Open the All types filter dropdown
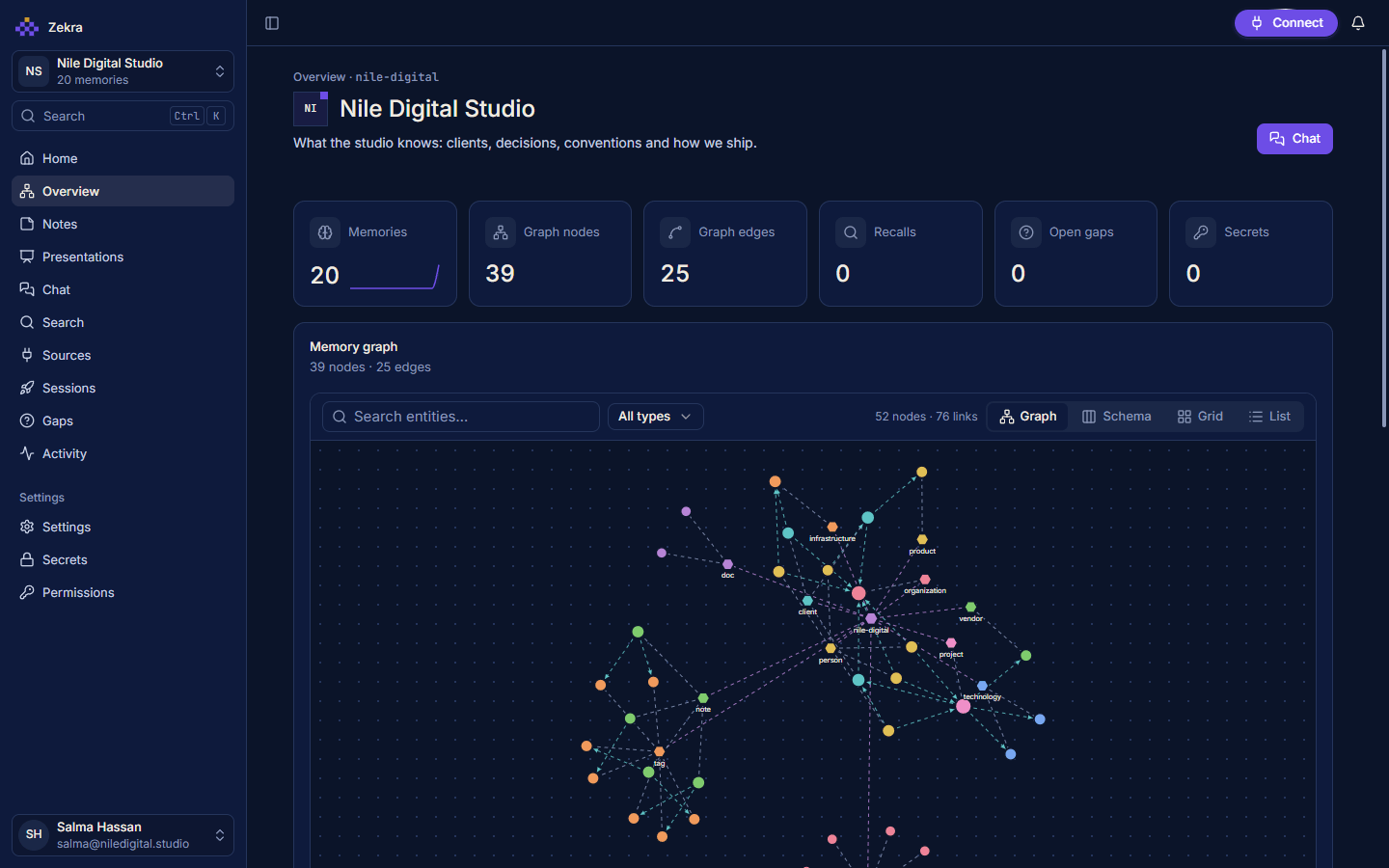This screenshot has width=1389, height=868. click(x=656, y=417)
